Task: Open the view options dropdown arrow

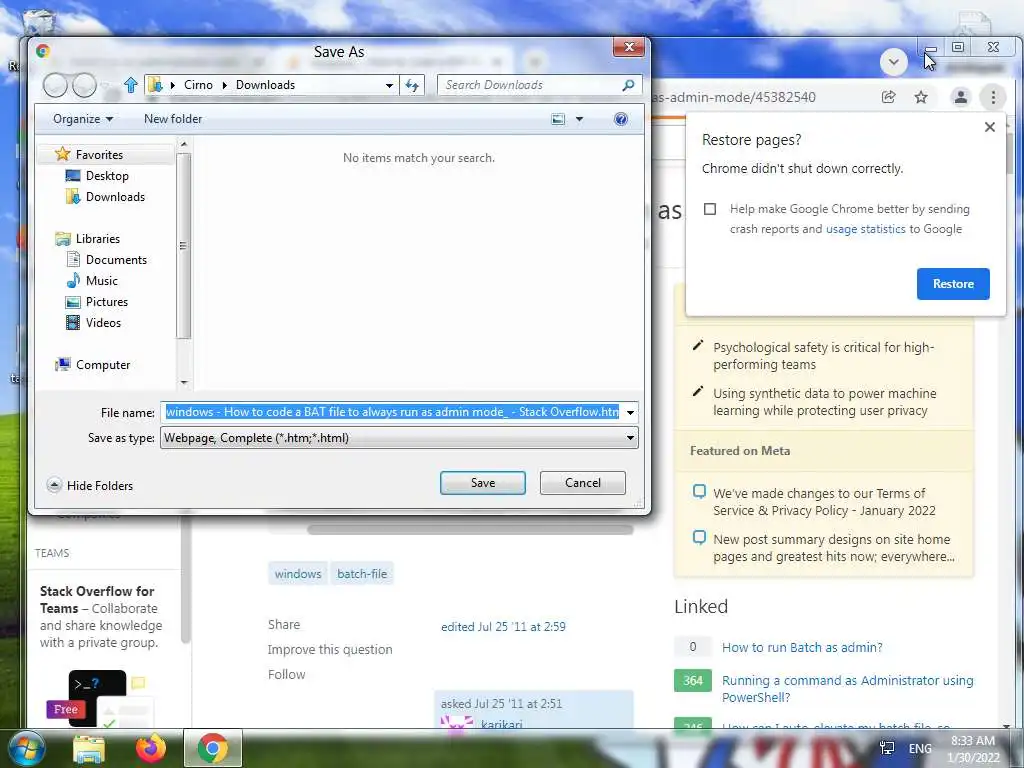Action: tap(579, 119)
